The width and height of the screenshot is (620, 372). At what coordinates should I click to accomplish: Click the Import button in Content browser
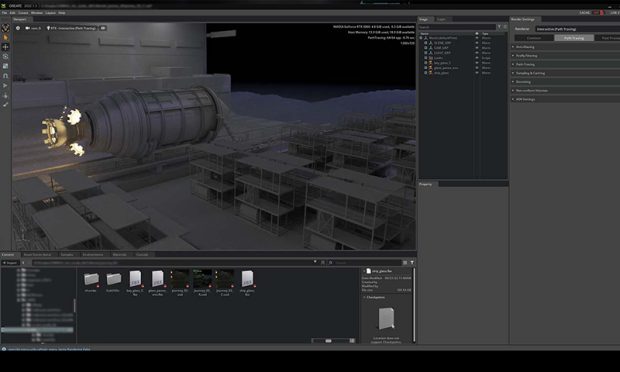(10, 262)
